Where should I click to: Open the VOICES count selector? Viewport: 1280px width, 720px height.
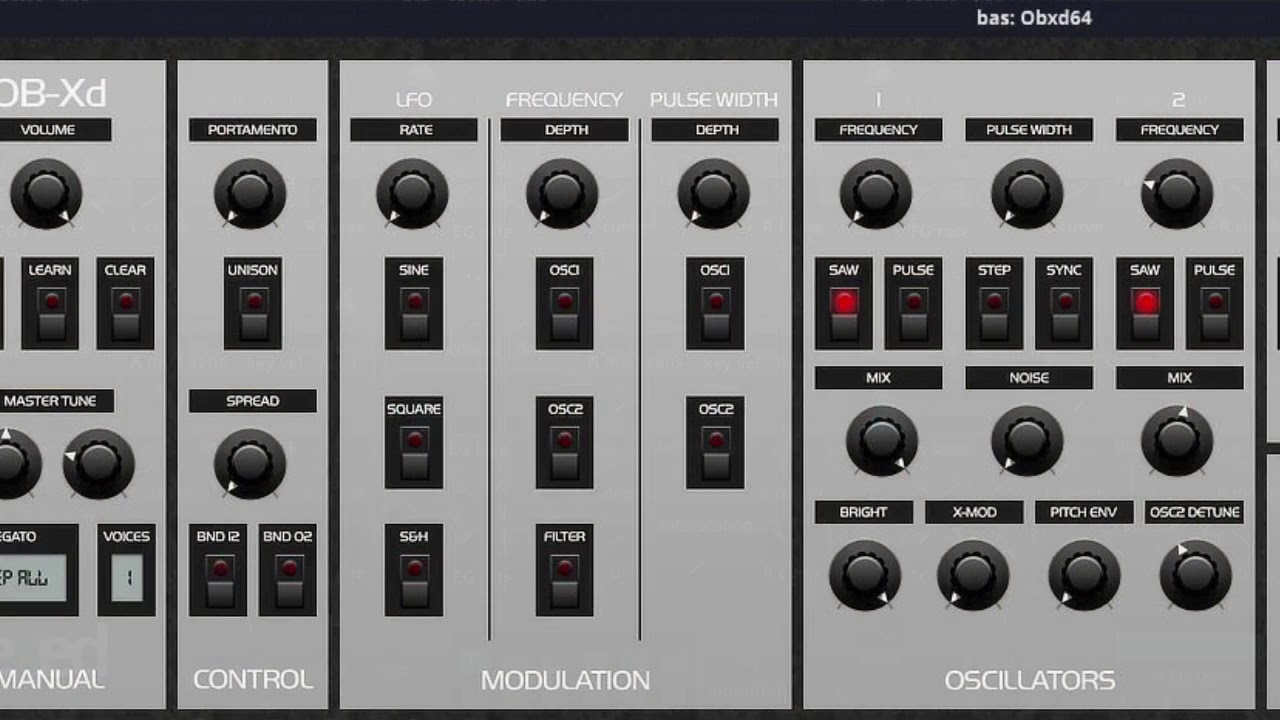click(x=127, y=578)
